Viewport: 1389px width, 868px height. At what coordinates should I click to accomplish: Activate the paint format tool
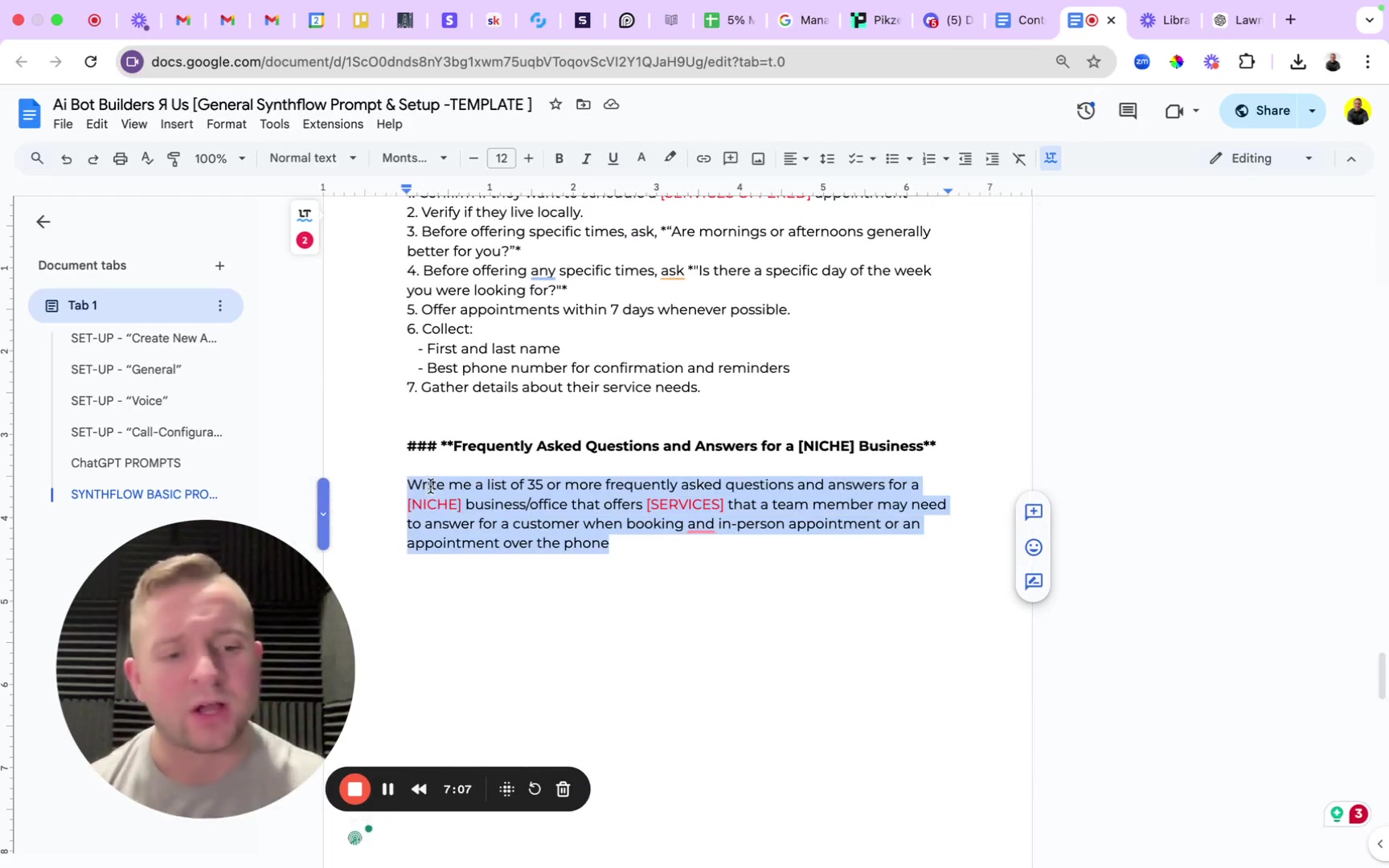coord(174,159)
